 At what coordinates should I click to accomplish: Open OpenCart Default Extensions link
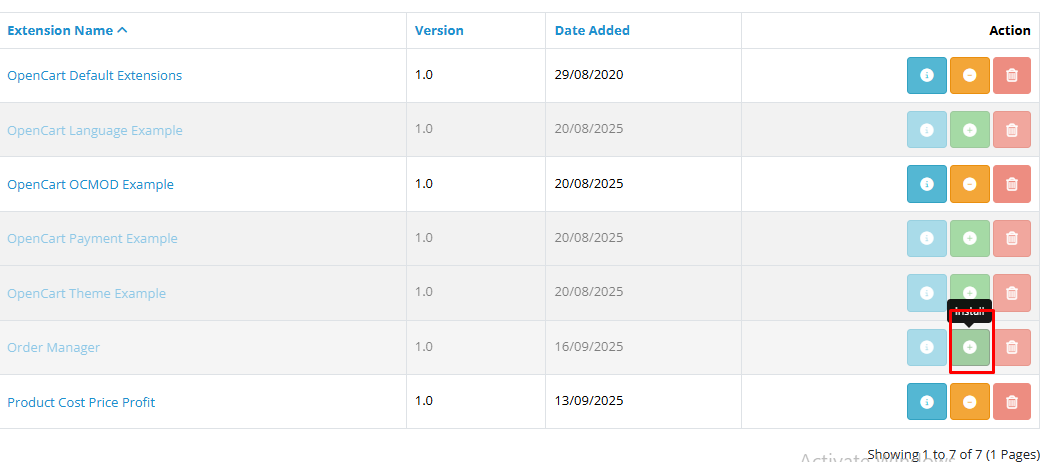94,76
